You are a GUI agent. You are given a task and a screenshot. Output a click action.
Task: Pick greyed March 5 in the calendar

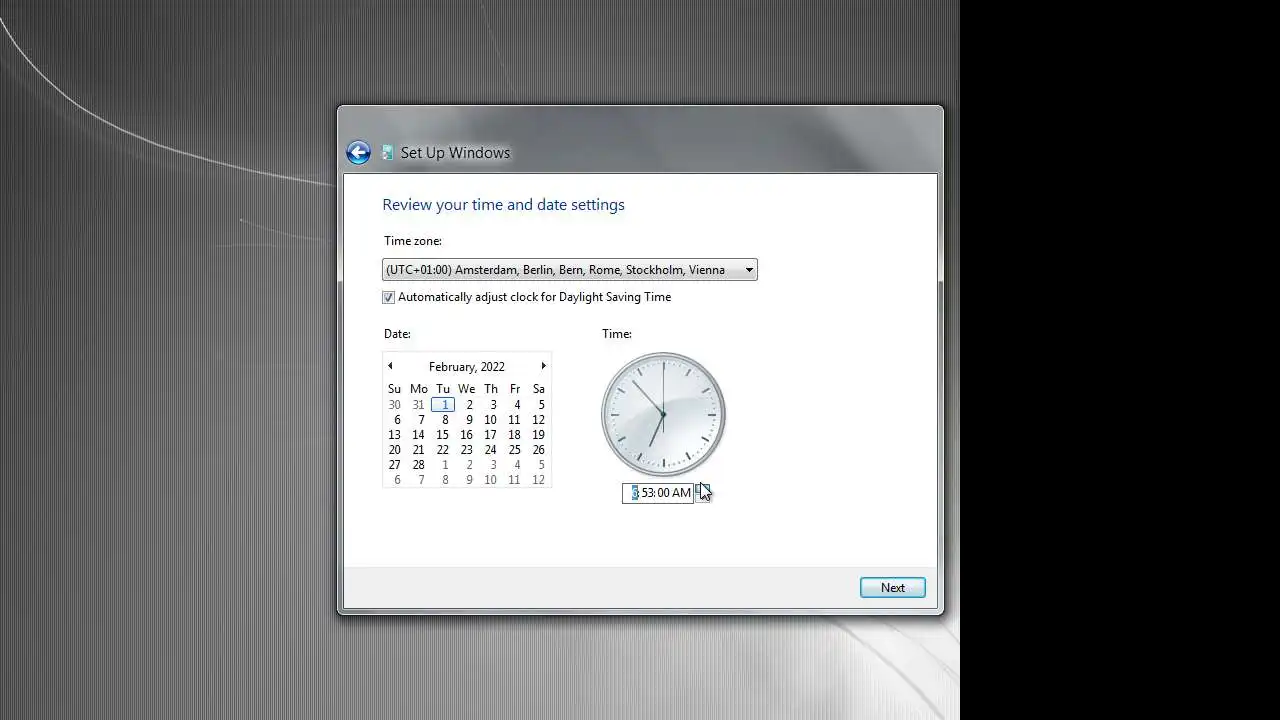click(539, 465)
